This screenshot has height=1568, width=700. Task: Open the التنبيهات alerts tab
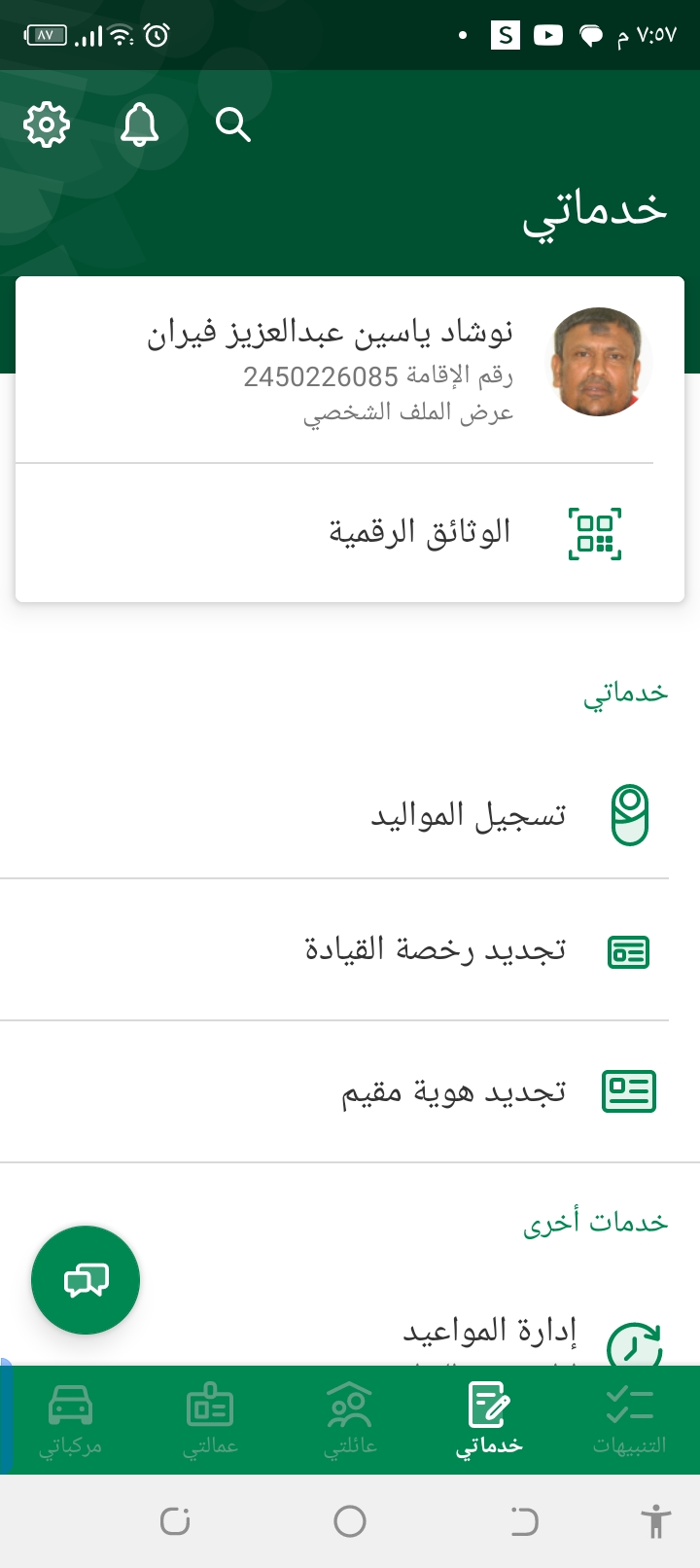(x=629, y=1420)
